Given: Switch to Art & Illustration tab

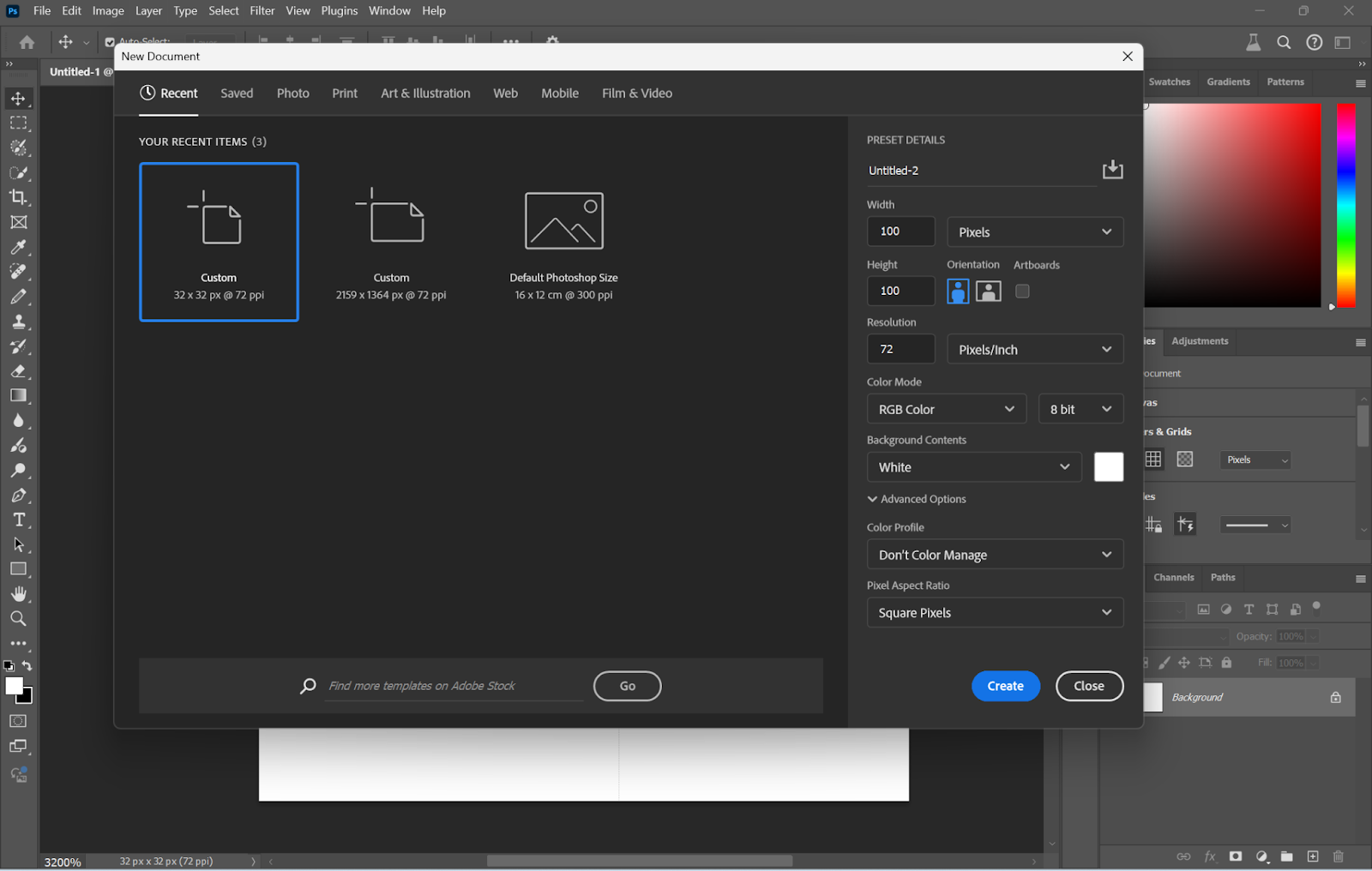Looking at the screenshot, I should click(x=425, y=93).
